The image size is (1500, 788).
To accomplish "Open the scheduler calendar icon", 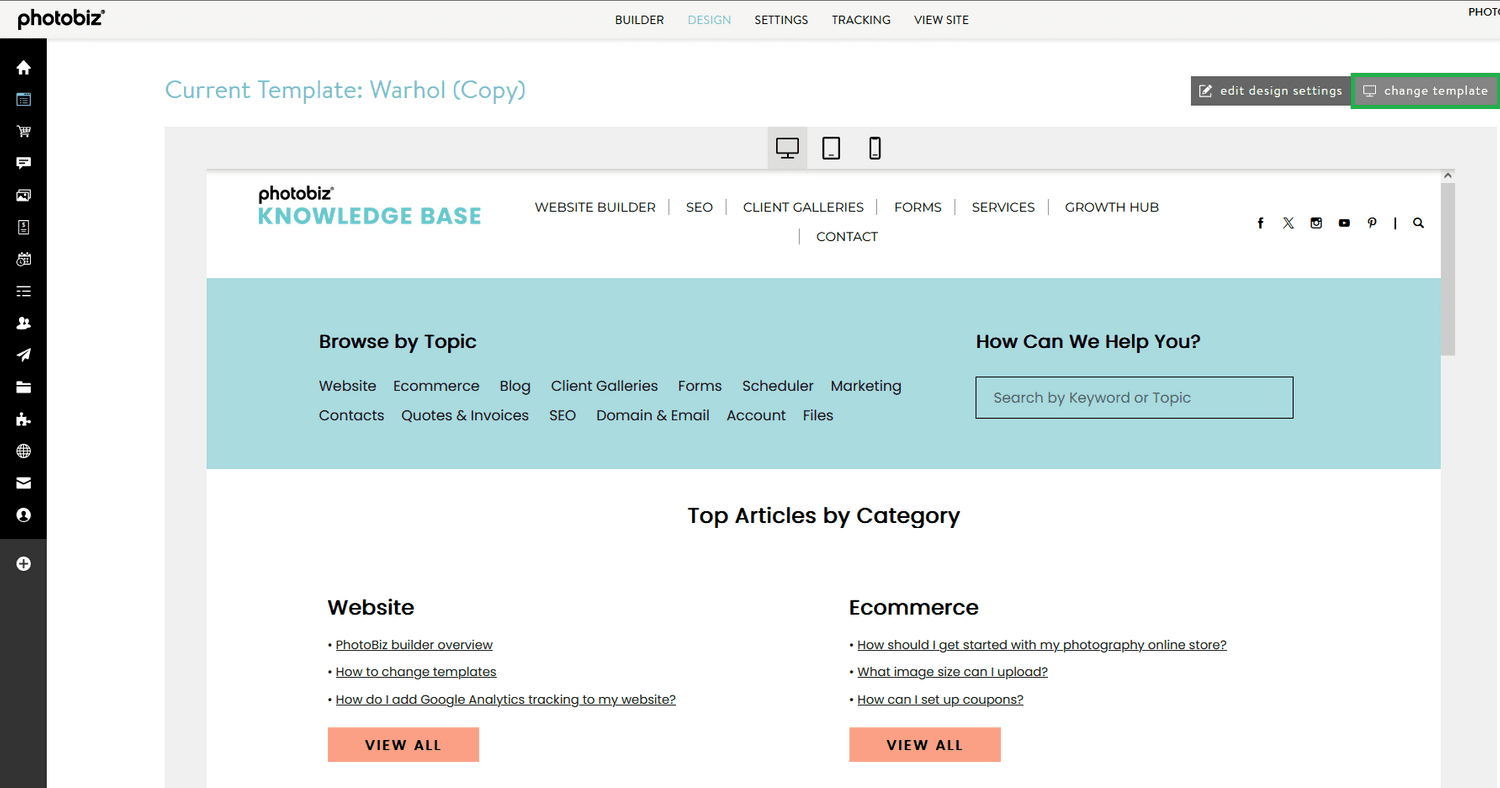I will pos(23,259).
